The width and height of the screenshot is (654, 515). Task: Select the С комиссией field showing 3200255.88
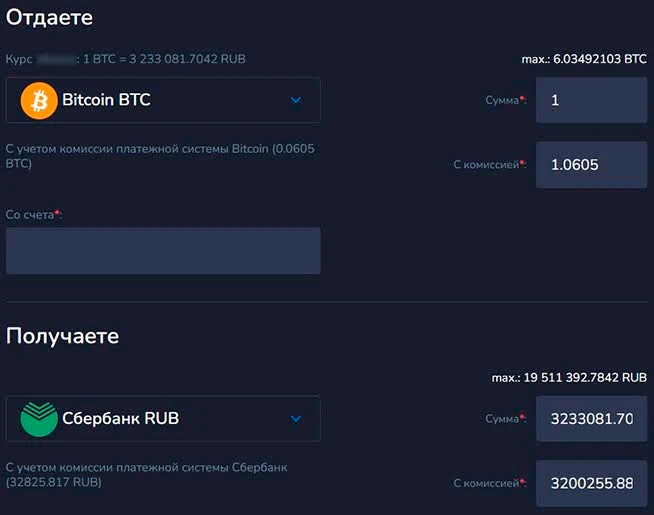point(591,483)
